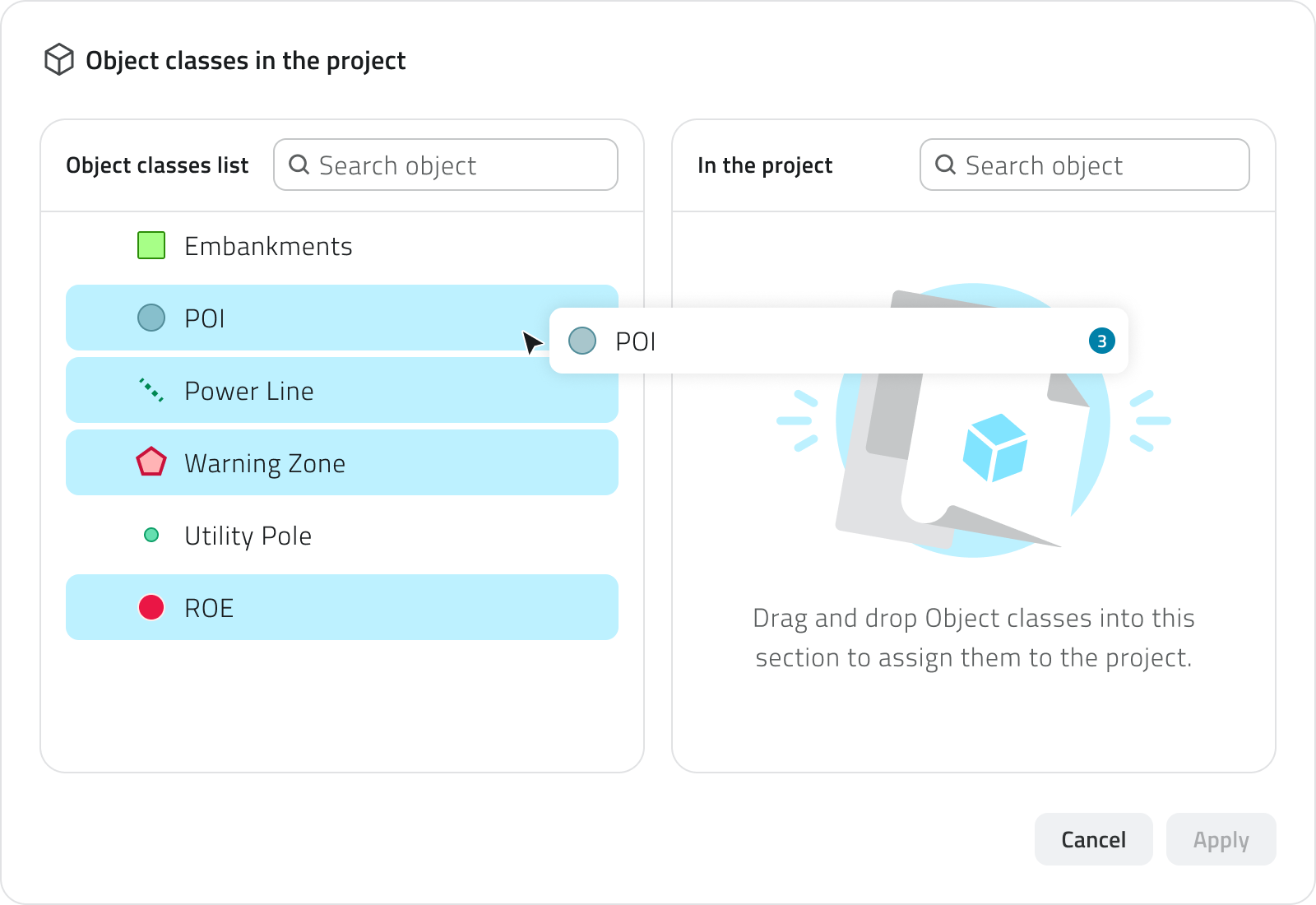Click the empty-state cube illustration
Viewport: 1316px width, 905px height.
pos(994,448)
